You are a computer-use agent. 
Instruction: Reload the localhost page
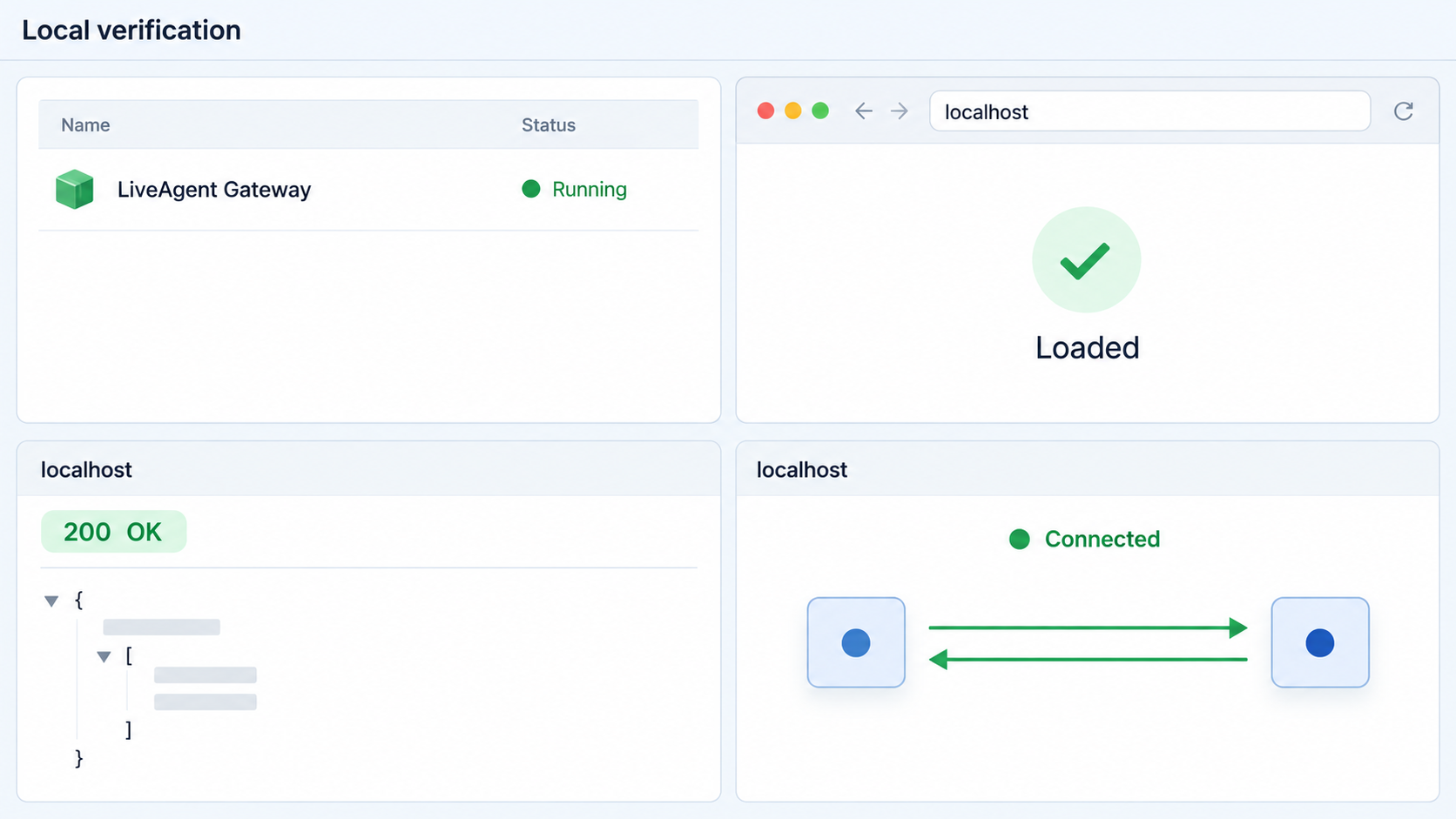pos(1403,111)
